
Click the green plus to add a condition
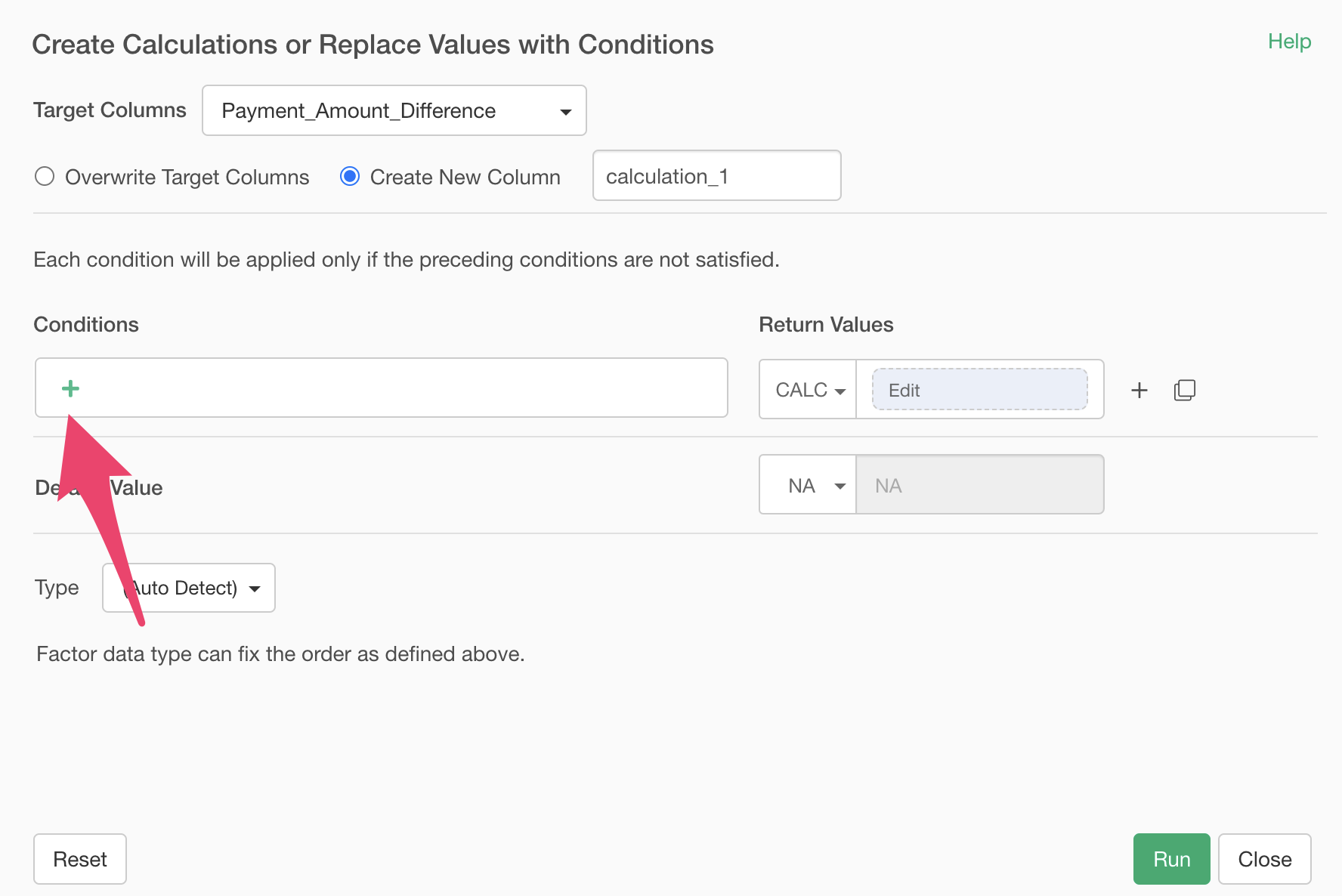[70, 388]
